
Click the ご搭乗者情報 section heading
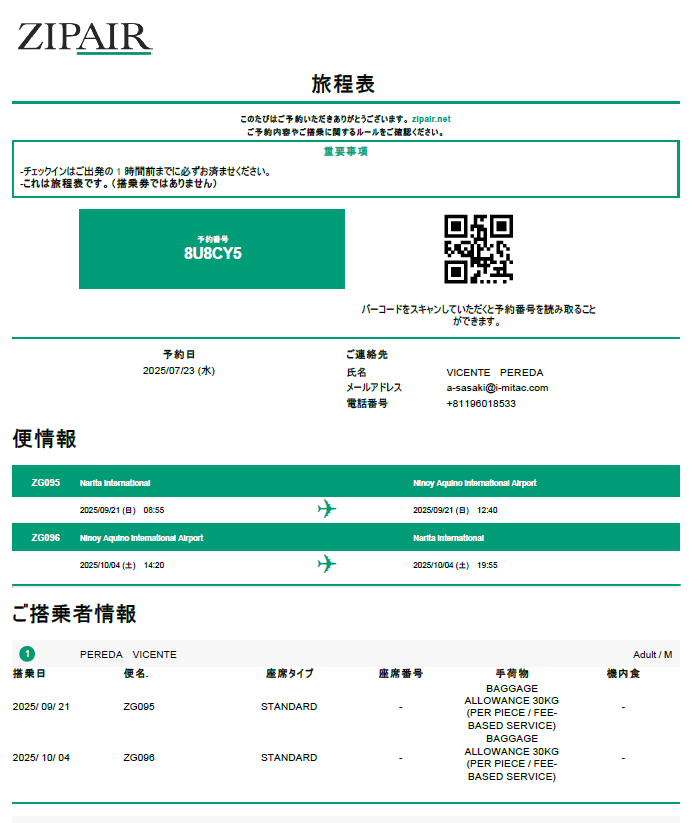75,614
